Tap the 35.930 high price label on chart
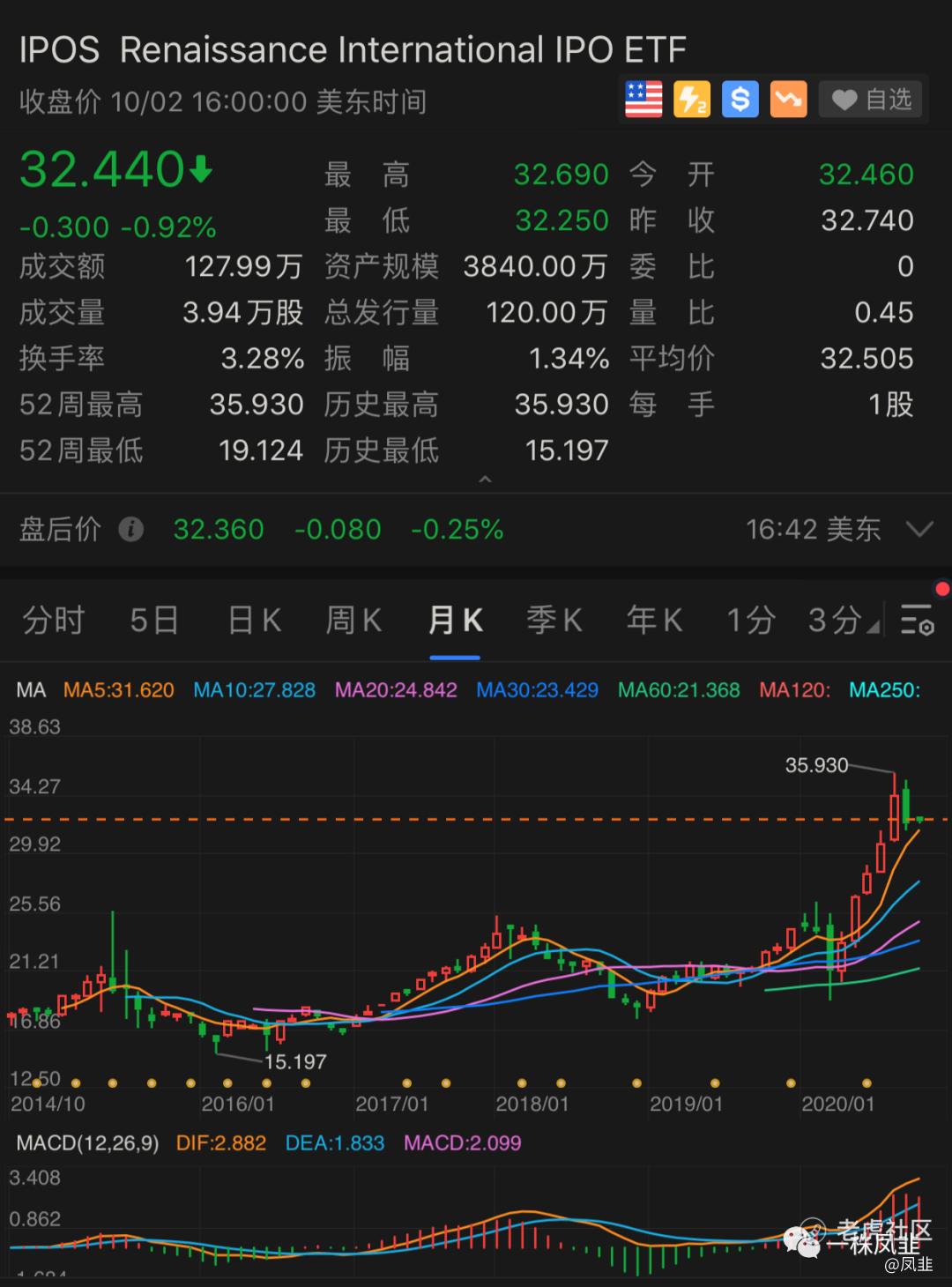Screen dimensions: 952x1287 (816, 765)
